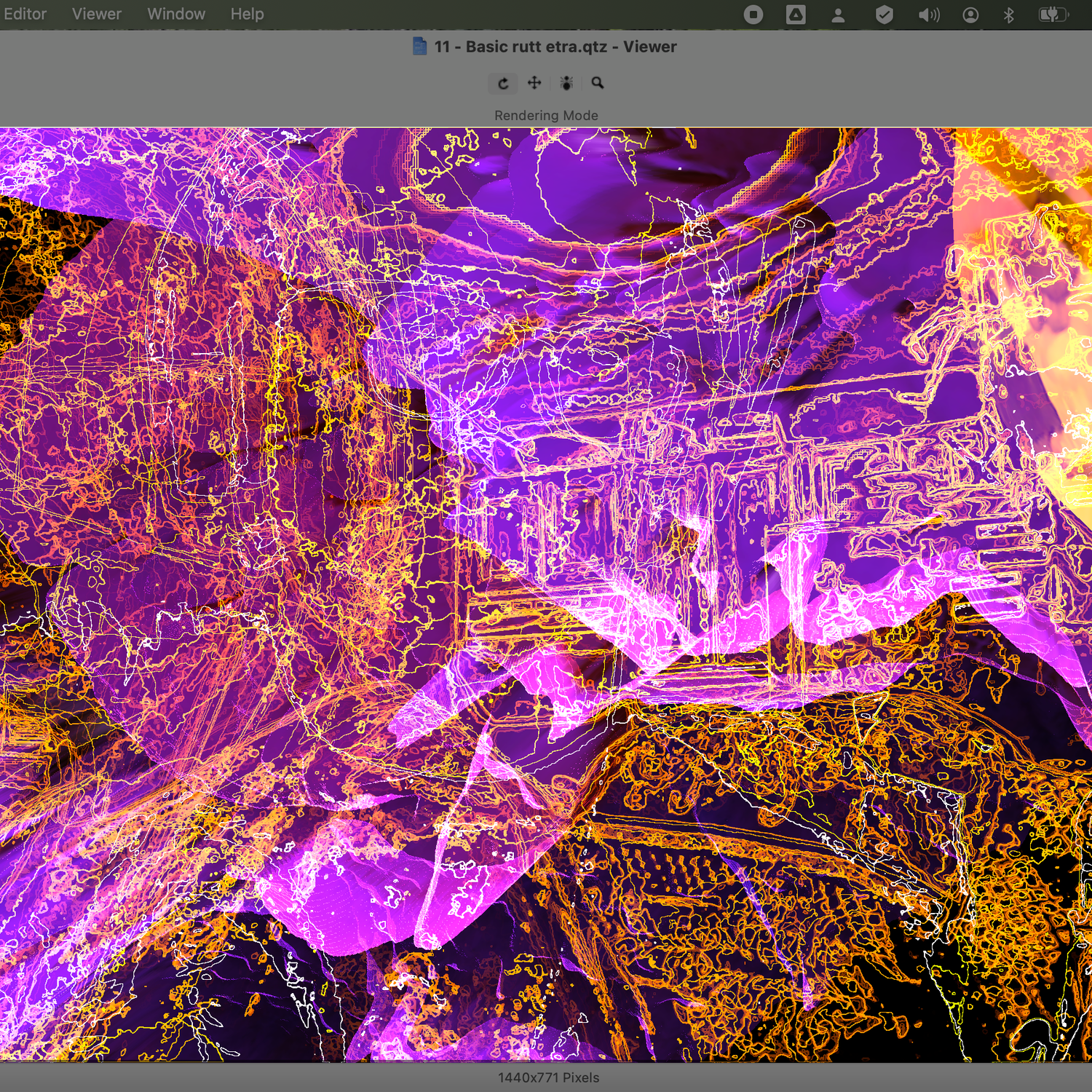Viewport: 1092px width, 1092px height.
Task: Open the shield checkmark security icon
Action: 884,15
